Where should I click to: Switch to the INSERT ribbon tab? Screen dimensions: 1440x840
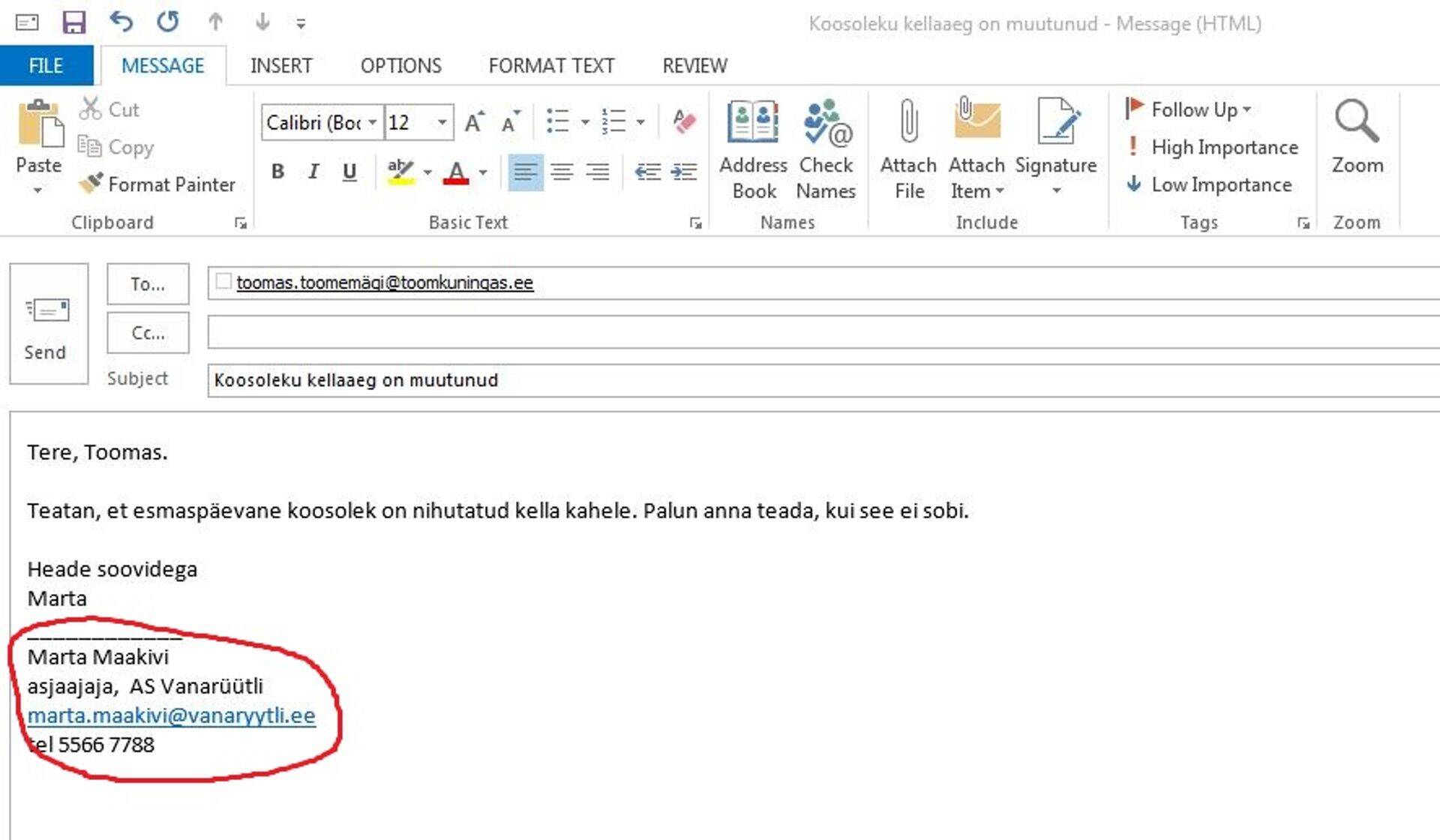[281, 66]
